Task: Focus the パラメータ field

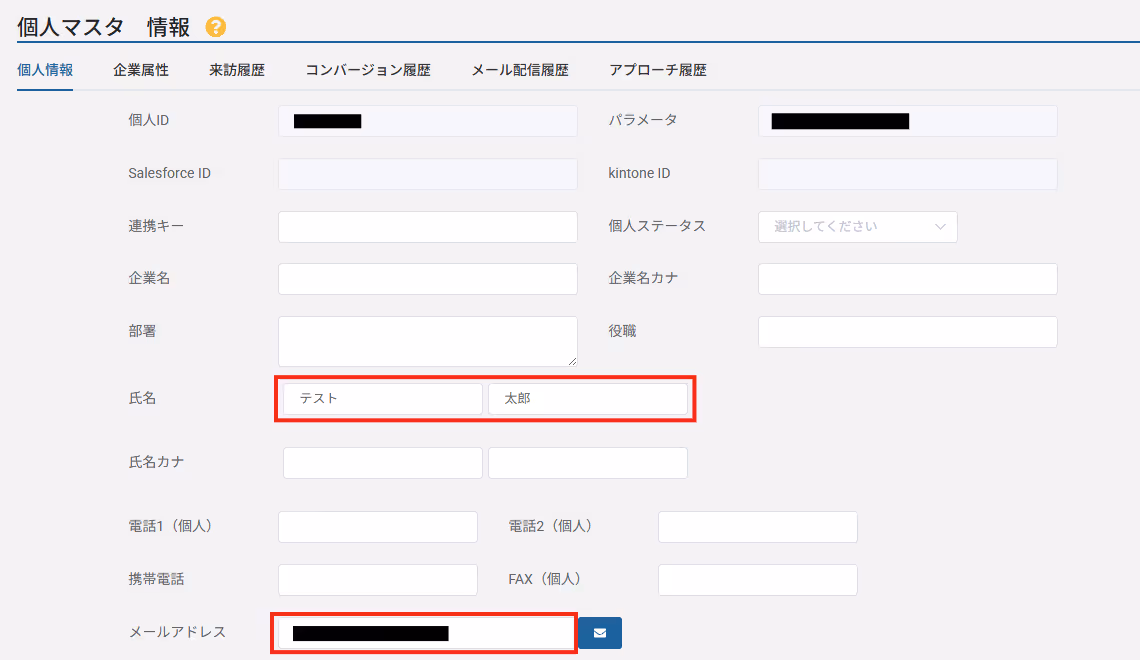Action: (x=907, y=121)
